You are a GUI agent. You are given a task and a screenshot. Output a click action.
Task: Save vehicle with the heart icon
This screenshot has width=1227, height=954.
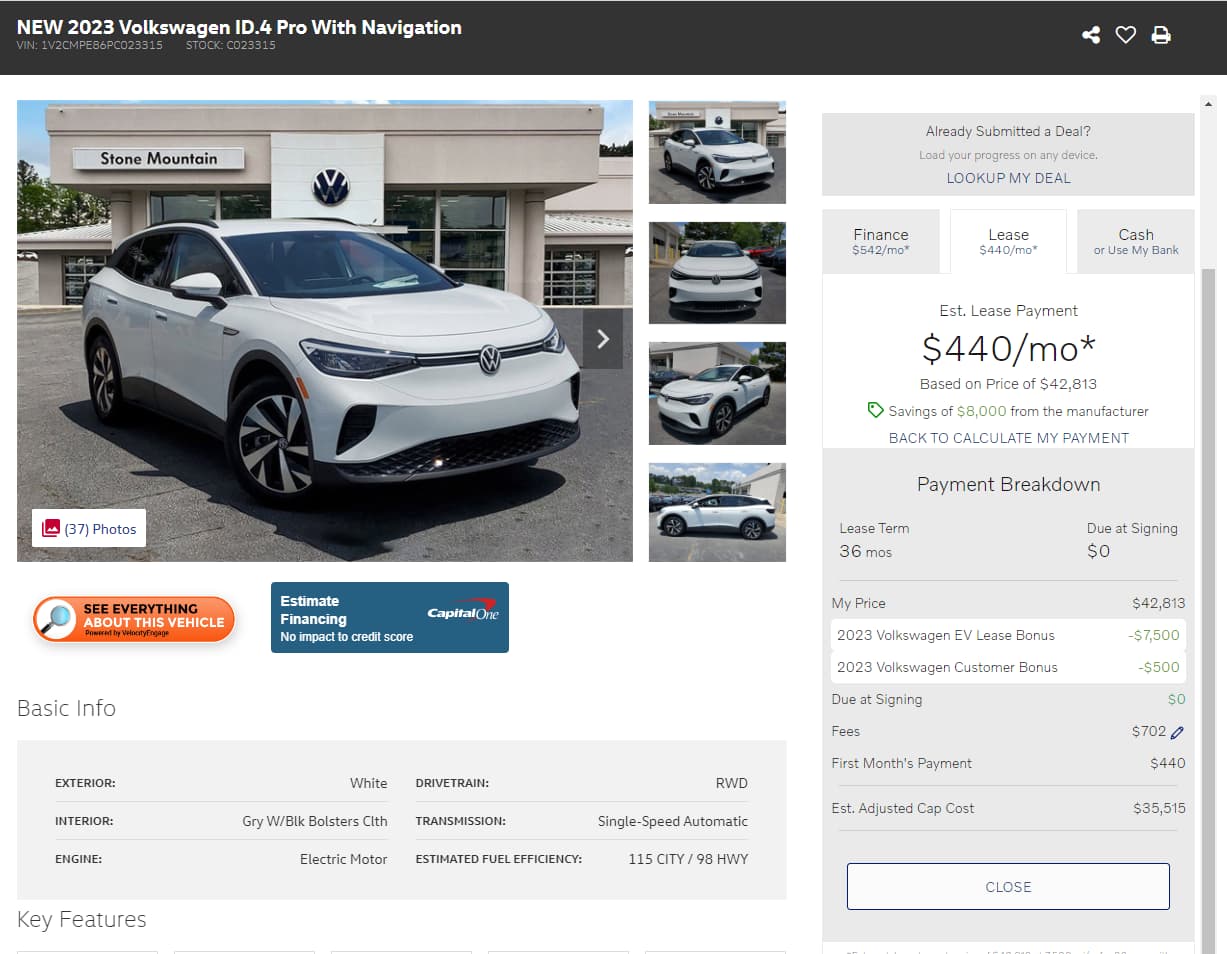click(x=1126, y=35)
